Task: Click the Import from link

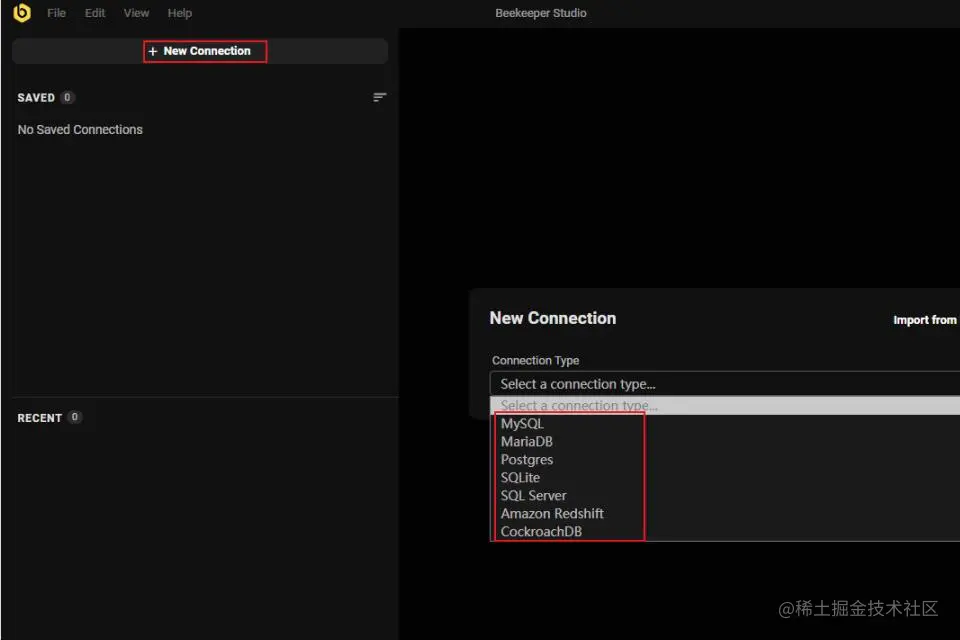Action: (924, 320)
